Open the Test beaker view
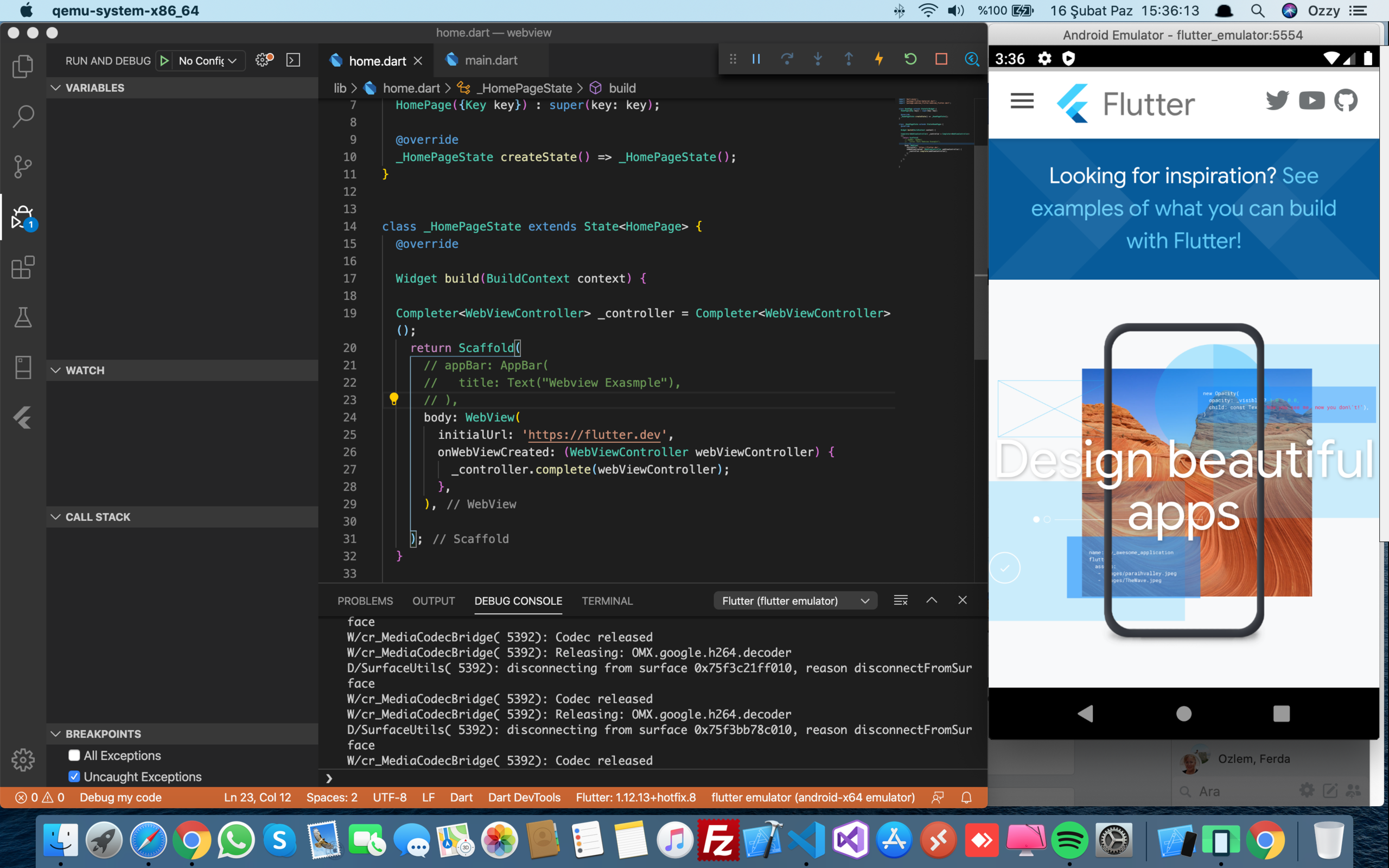The height and width of the screenshot is (868, 1389). (23, 317)
